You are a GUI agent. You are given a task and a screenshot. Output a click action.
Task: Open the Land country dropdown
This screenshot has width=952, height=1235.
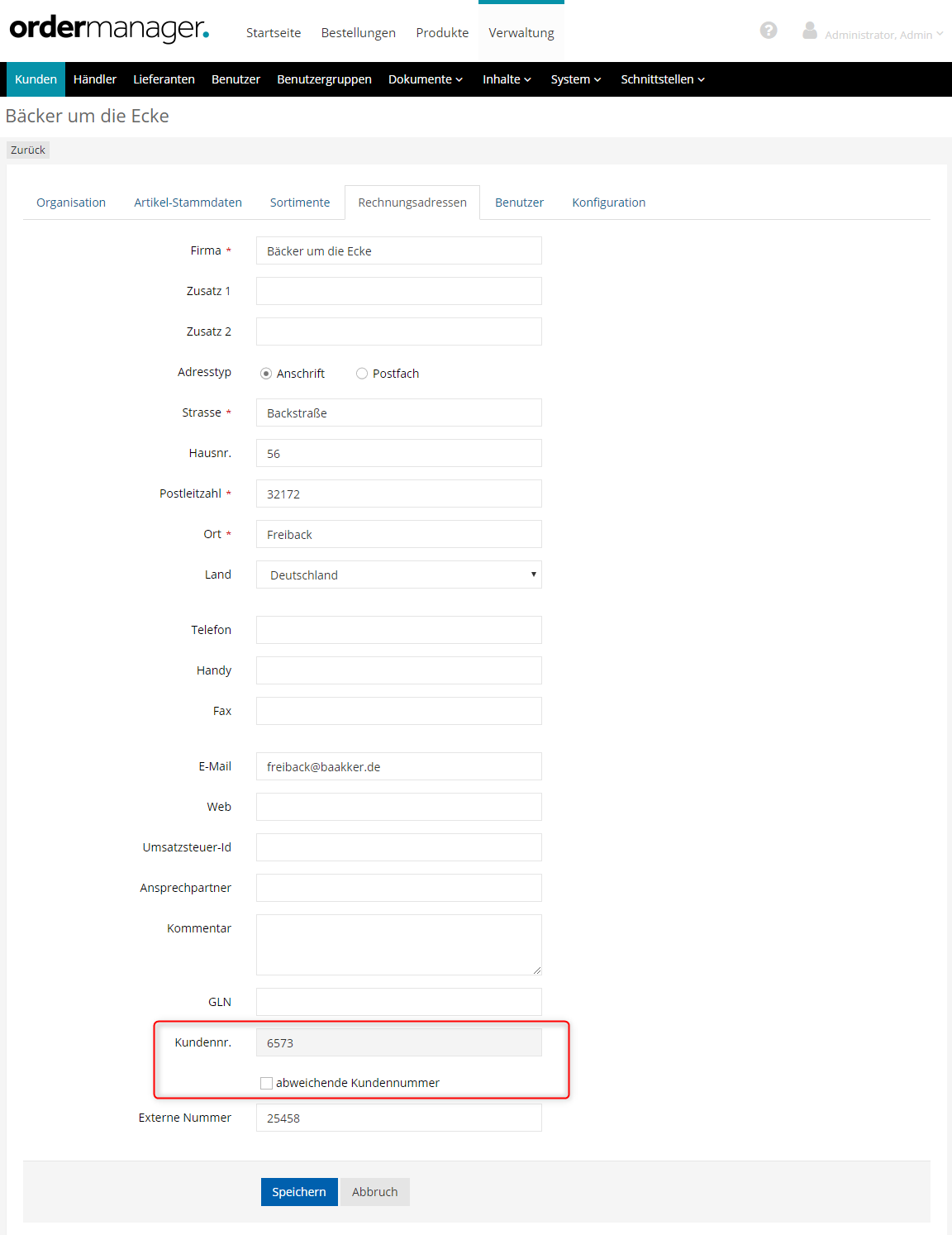pyautogui.click(x=398, y=575)
